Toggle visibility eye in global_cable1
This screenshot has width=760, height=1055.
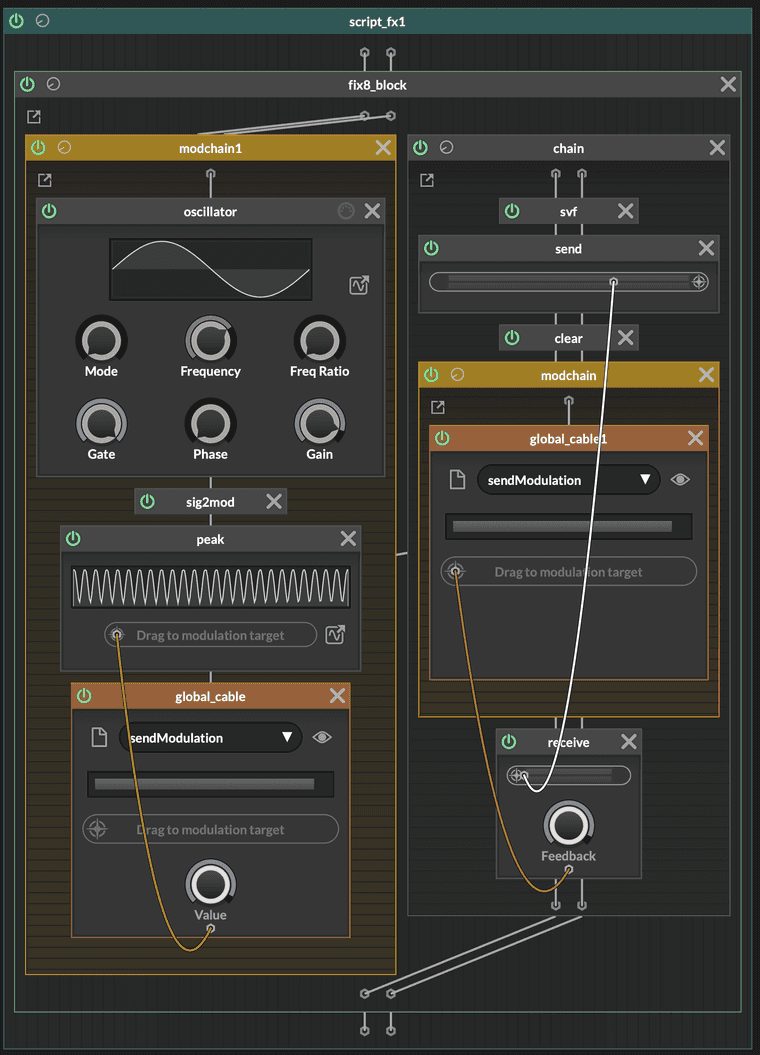pyautogui.click(x=680, y=480)
